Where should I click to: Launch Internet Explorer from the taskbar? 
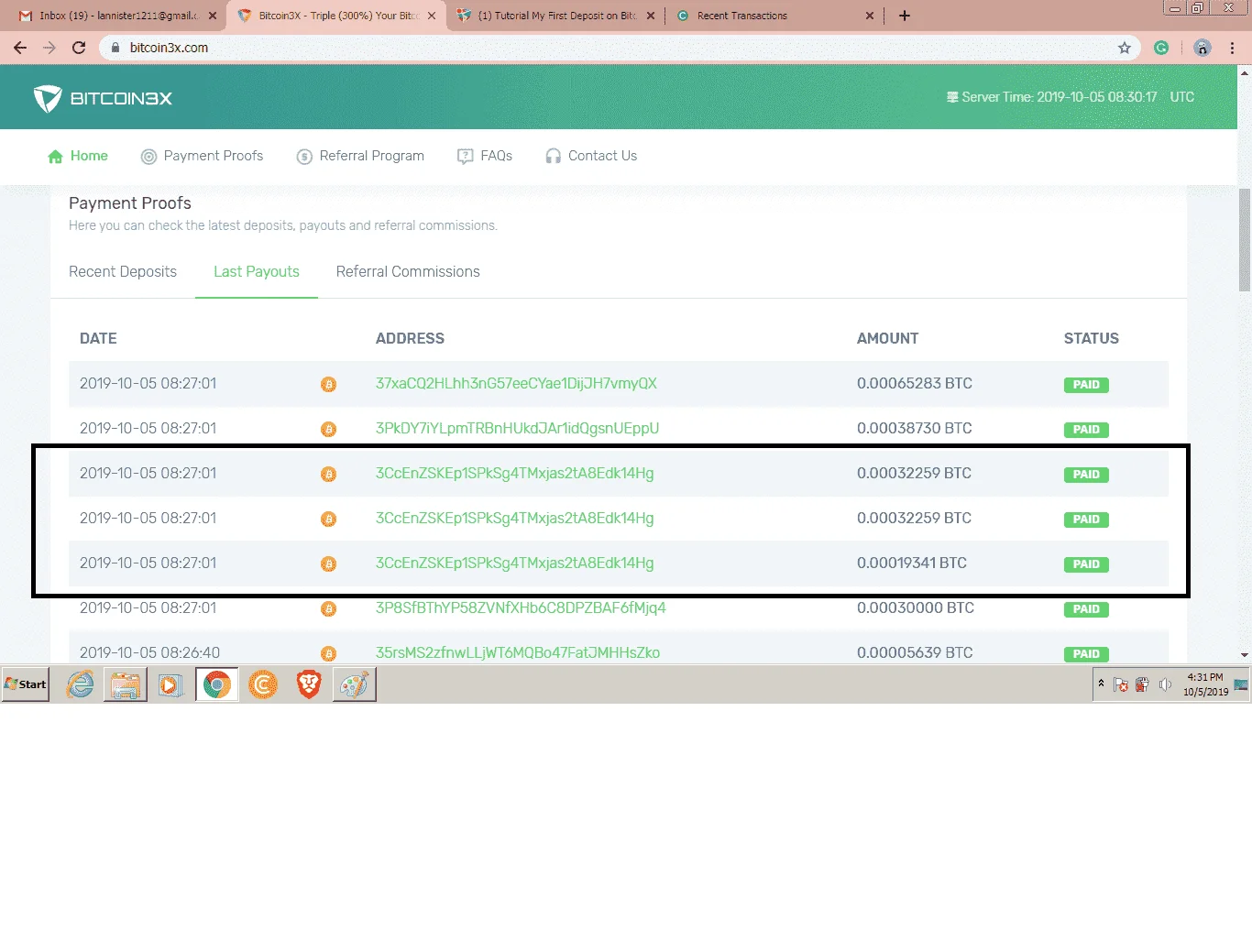(x=80, y=684)
